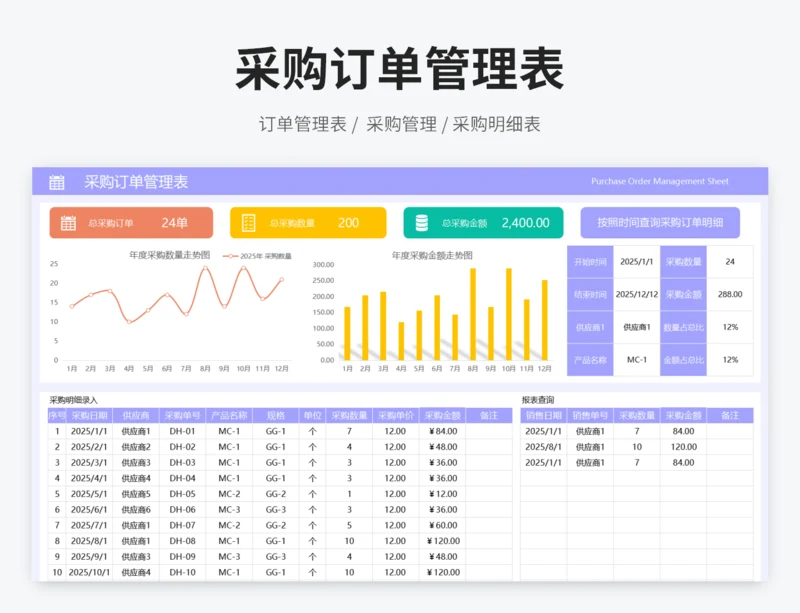
Task: Click the document icon on the 总采购数量 card
Action: pyautogui.click(x=249, y=223)
